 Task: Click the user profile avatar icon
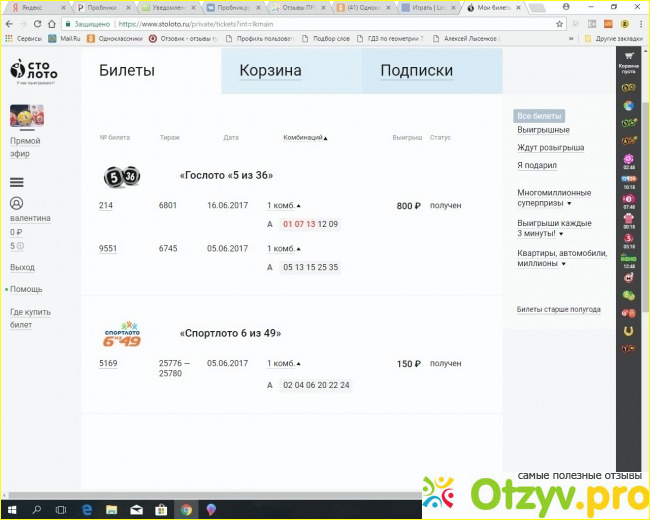(x=15, y=203)
